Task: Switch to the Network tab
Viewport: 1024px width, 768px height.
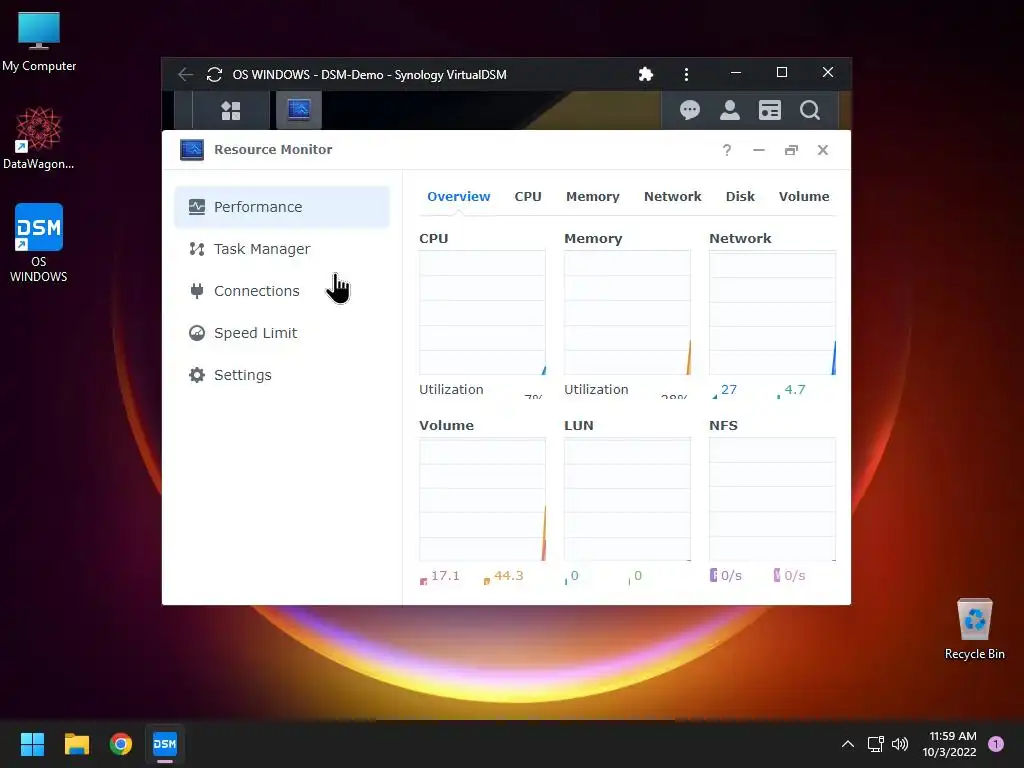Action: tap(672, 197)
